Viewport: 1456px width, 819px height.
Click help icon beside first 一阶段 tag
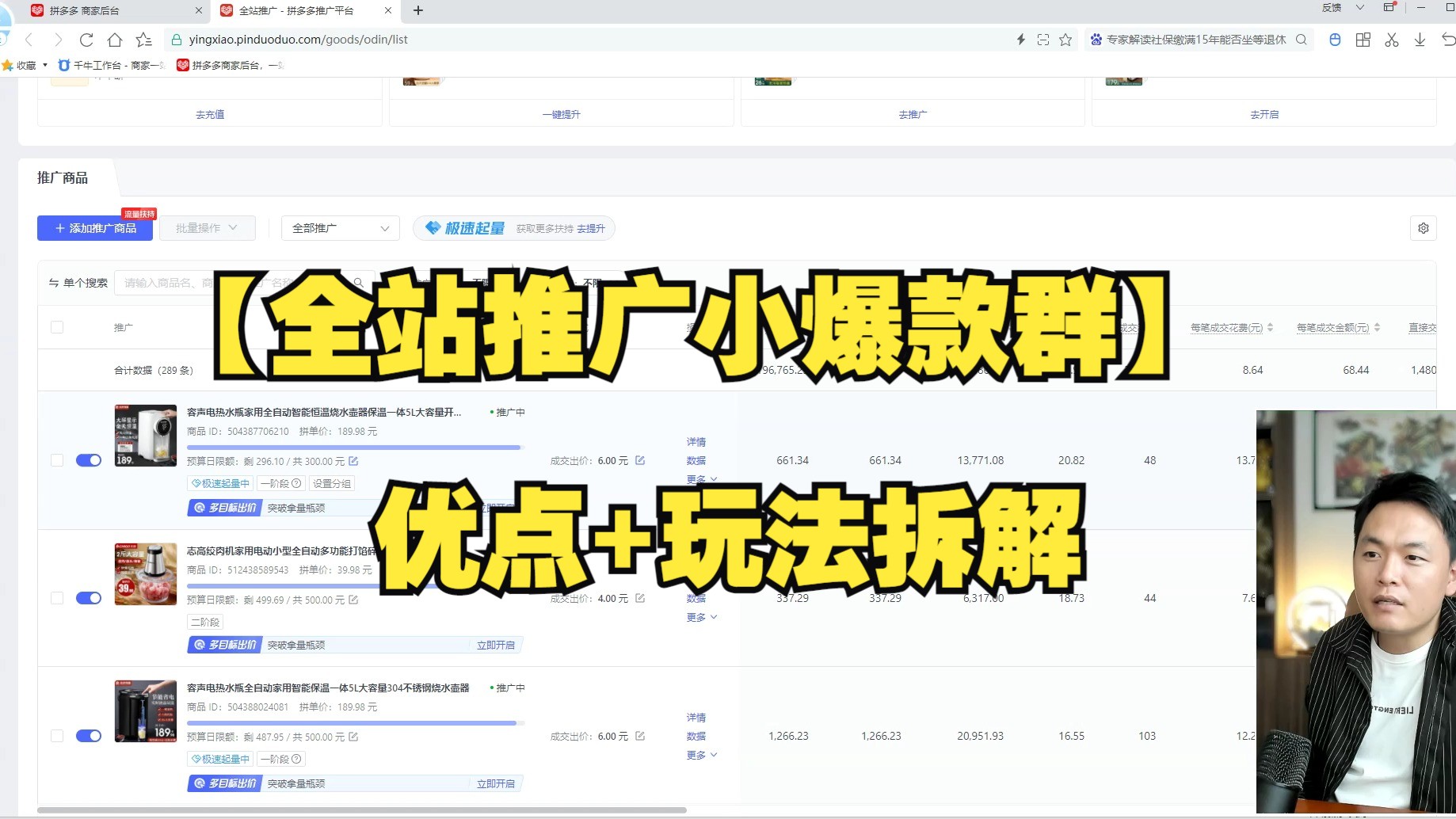pos(297,483)
